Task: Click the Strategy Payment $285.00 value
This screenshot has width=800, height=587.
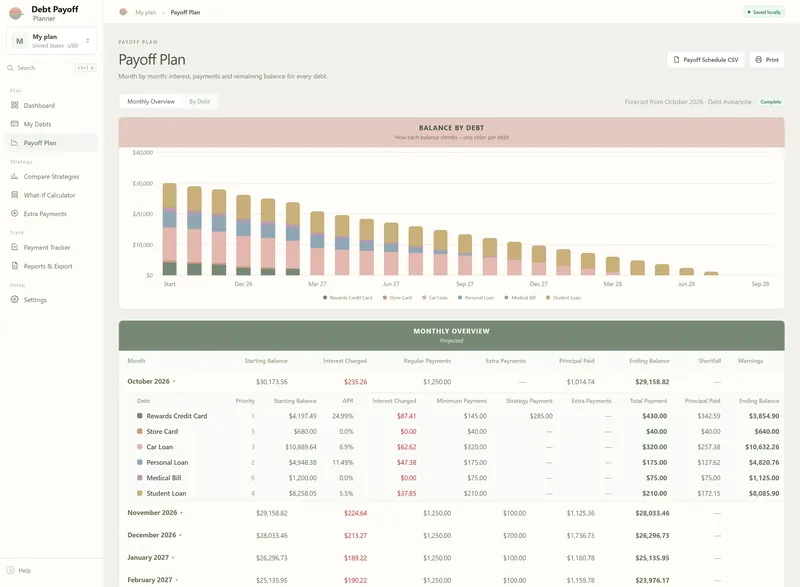Action: pos(541,416)
